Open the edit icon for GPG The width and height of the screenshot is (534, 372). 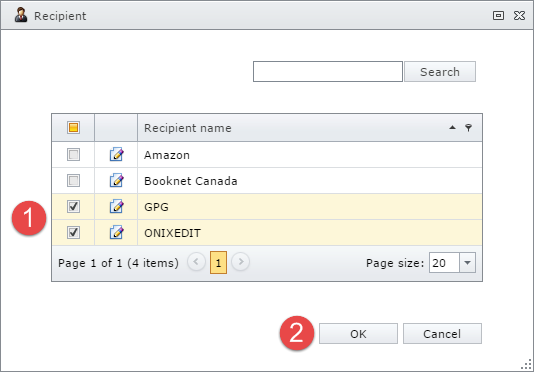116,206
